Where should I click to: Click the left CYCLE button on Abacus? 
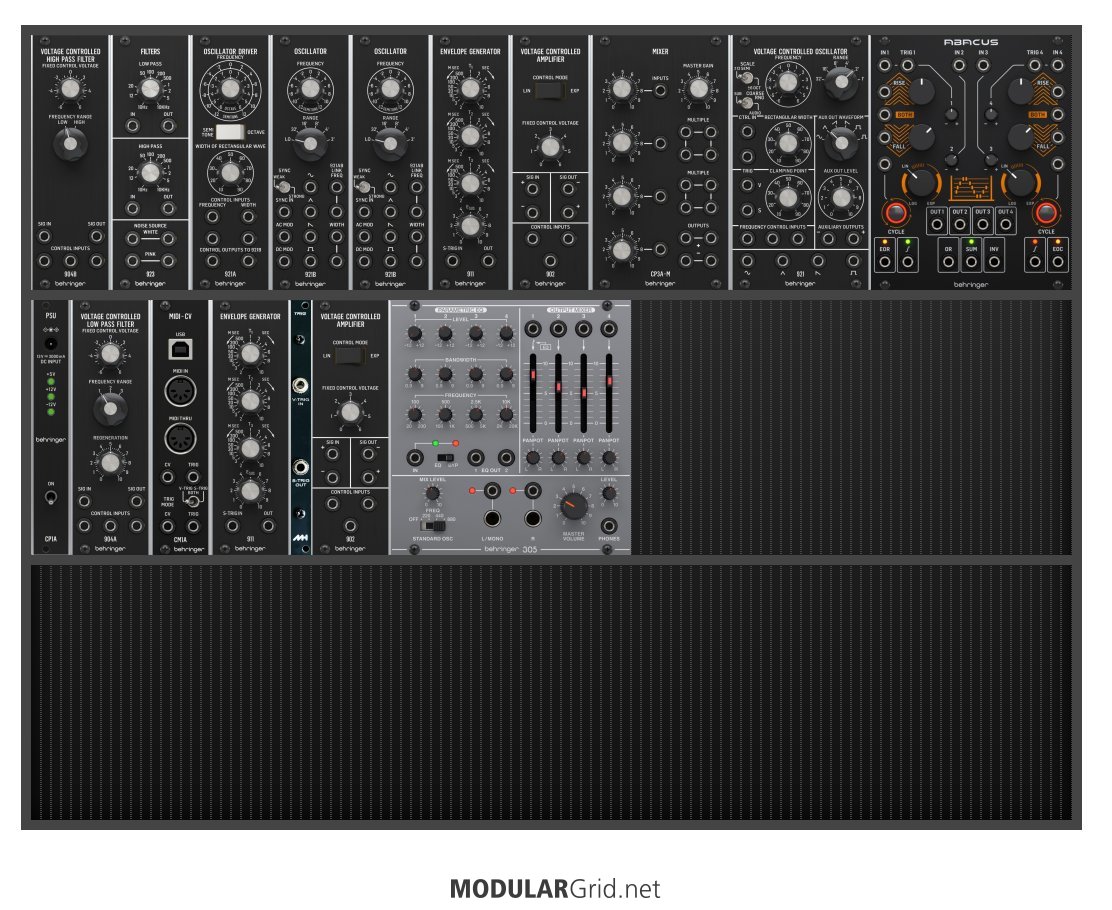coord(896,213)
